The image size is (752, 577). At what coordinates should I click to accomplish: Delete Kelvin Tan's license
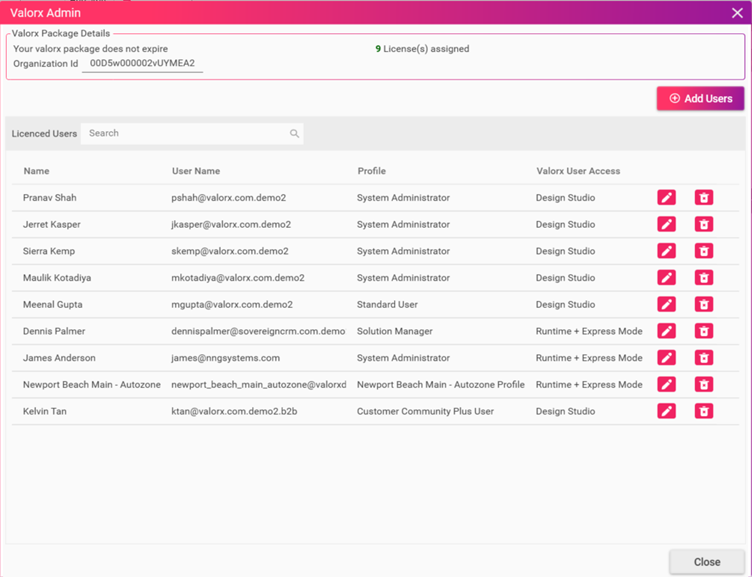[704, 411]
